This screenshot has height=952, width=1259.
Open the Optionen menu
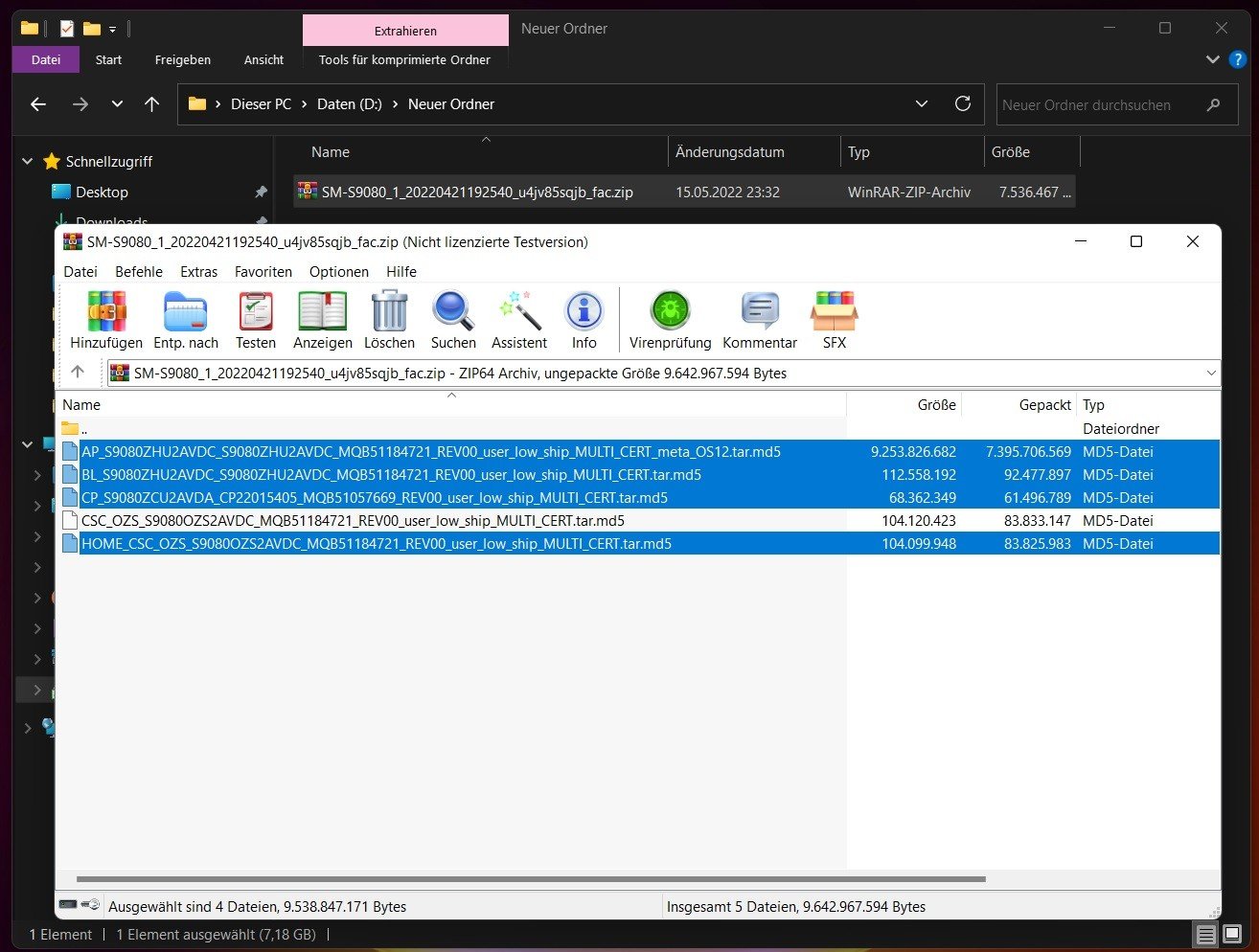339,272
